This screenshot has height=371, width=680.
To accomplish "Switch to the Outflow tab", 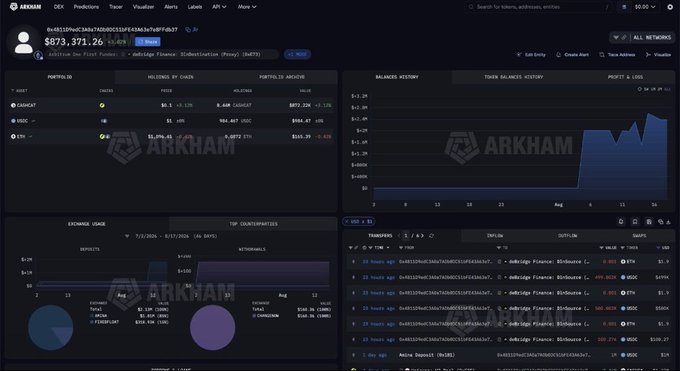I will coord(567,236).
